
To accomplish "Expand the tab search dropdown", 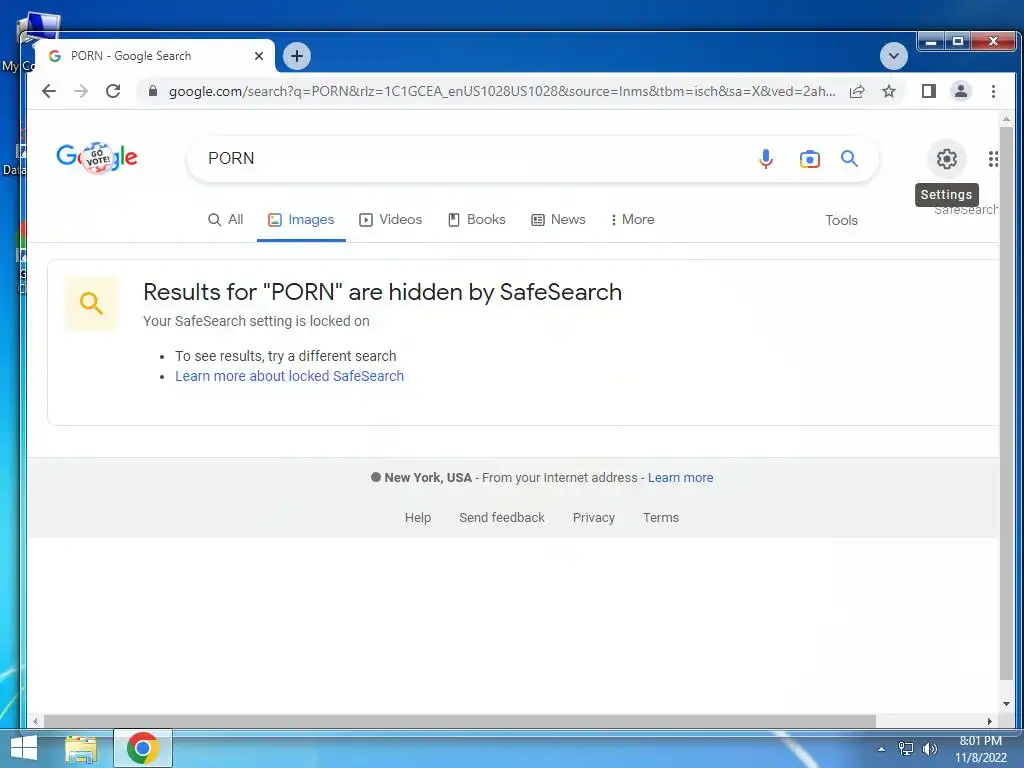I will point(893,56).
